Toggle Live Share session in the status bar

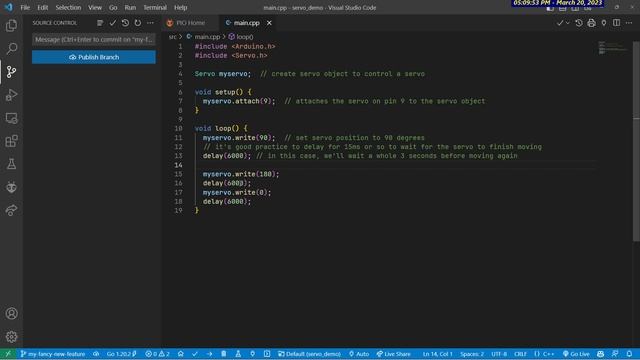(393, 354)
